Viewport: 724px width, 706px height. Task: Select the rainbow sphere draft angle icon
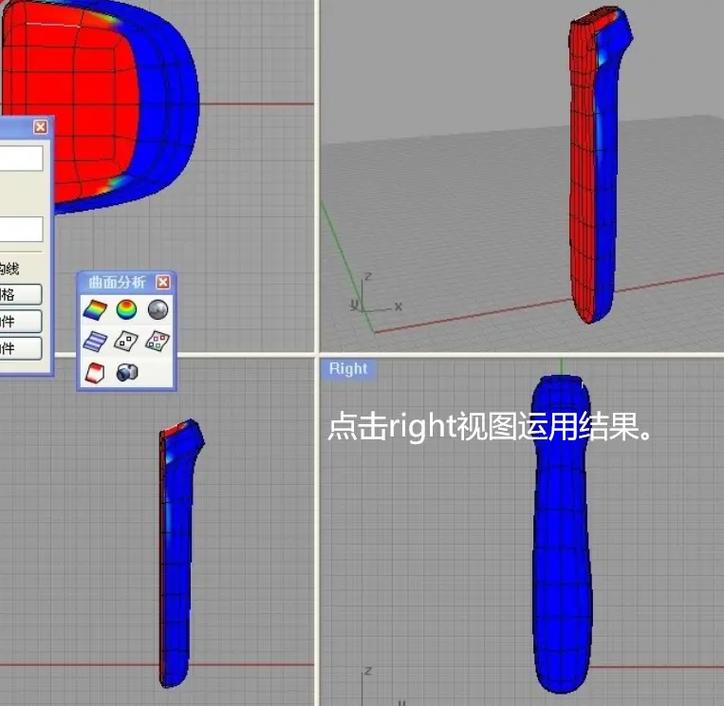(x=126, y=310)
